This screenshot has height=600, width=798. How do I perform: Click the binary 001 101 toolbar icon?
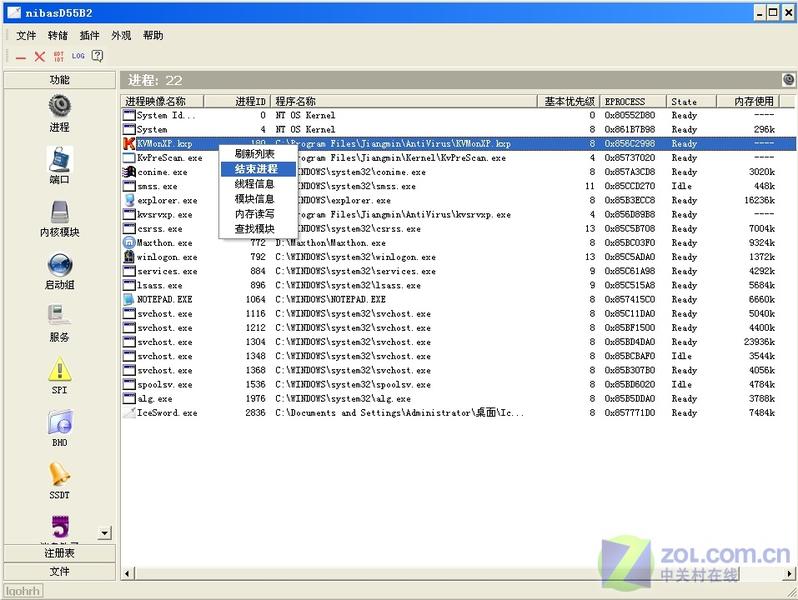click(59, 56)
